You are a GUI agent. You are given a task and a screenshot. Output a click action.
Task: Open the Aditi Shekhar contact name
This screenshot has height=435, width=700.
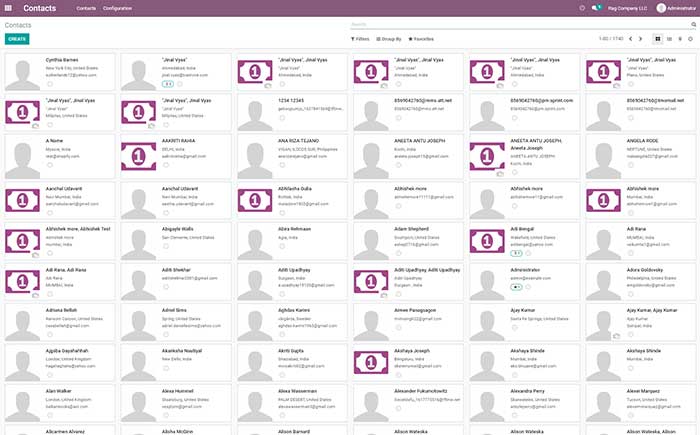176,270
